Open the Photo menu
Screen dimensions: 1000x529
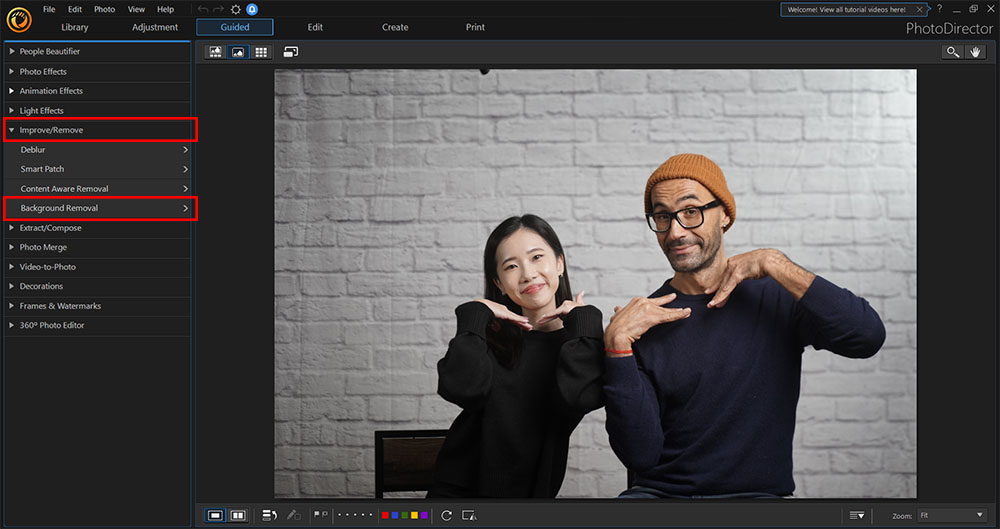[x=105, y=10]
